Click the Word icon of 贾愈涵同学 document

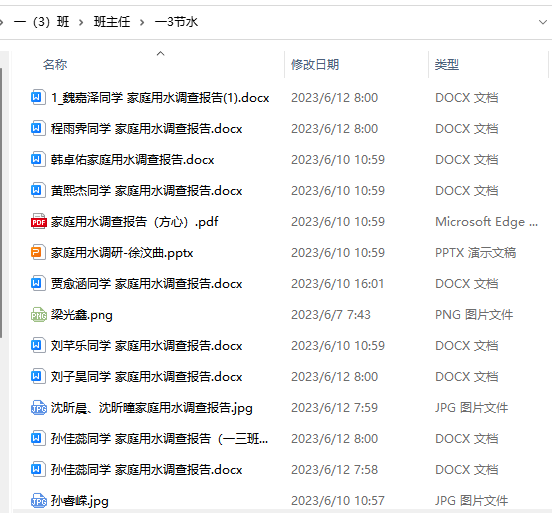coord(38,283)
